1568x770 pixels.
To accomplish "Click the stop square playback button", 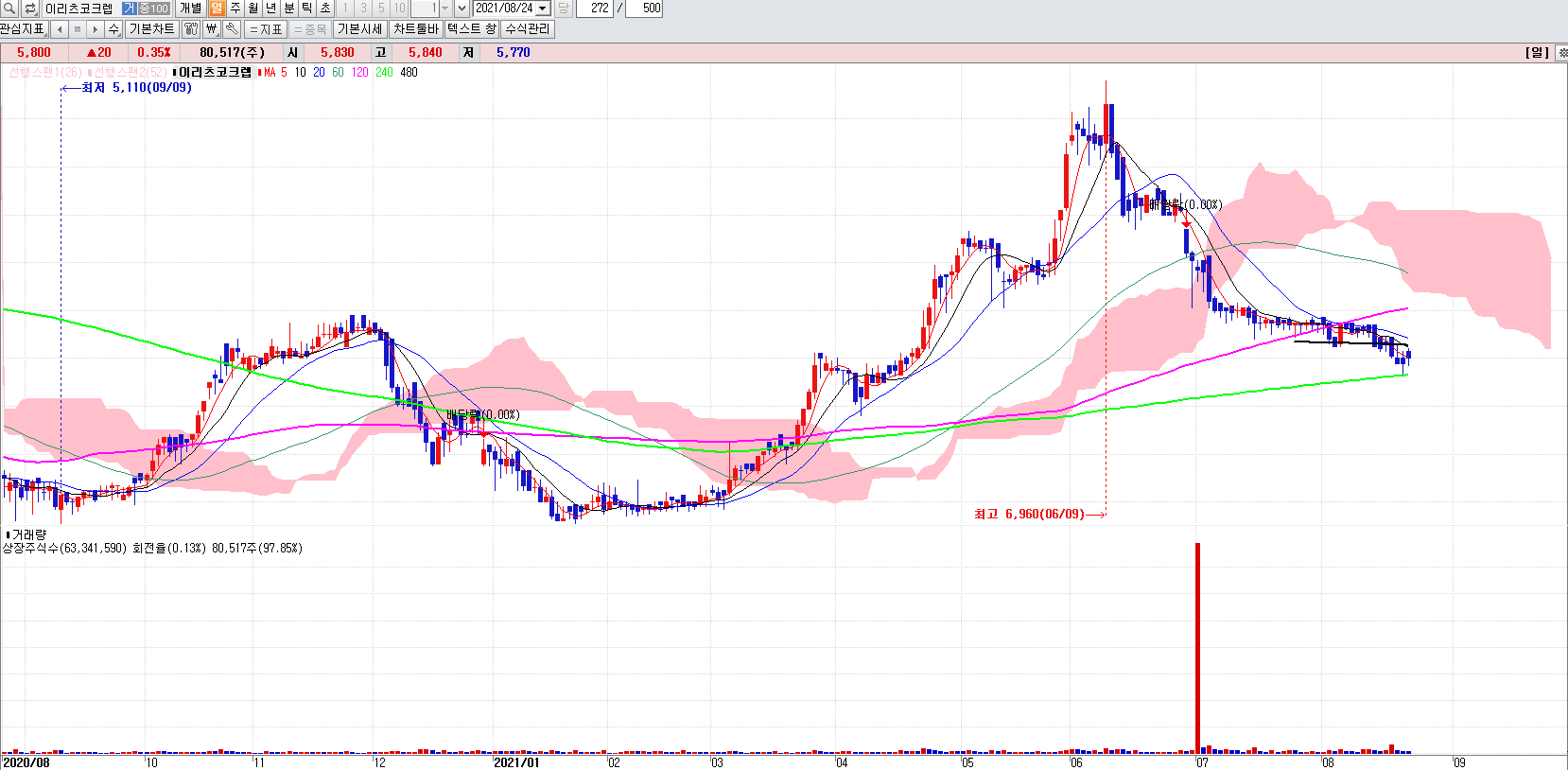I will point(78,29).
